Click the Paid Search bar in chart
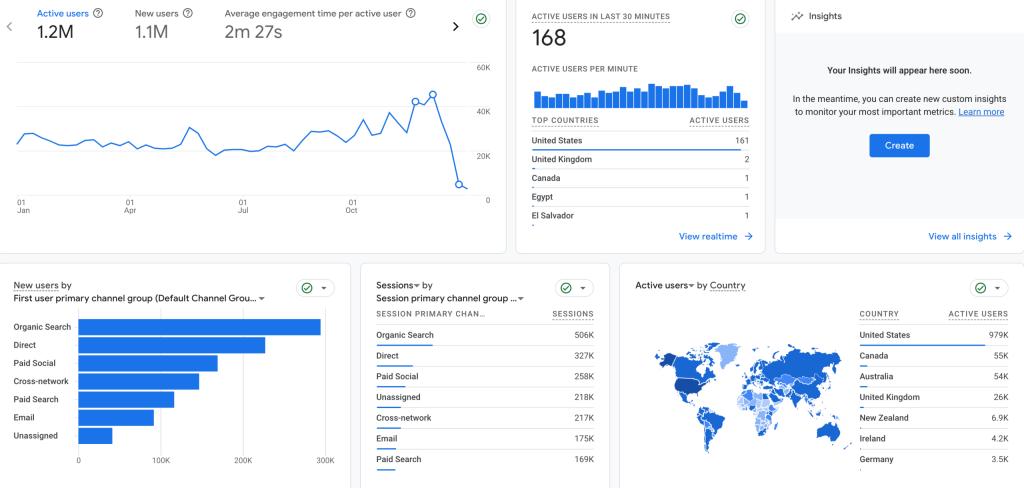The width and height of the screenshot is (1024, 488). tap(126, 399)
